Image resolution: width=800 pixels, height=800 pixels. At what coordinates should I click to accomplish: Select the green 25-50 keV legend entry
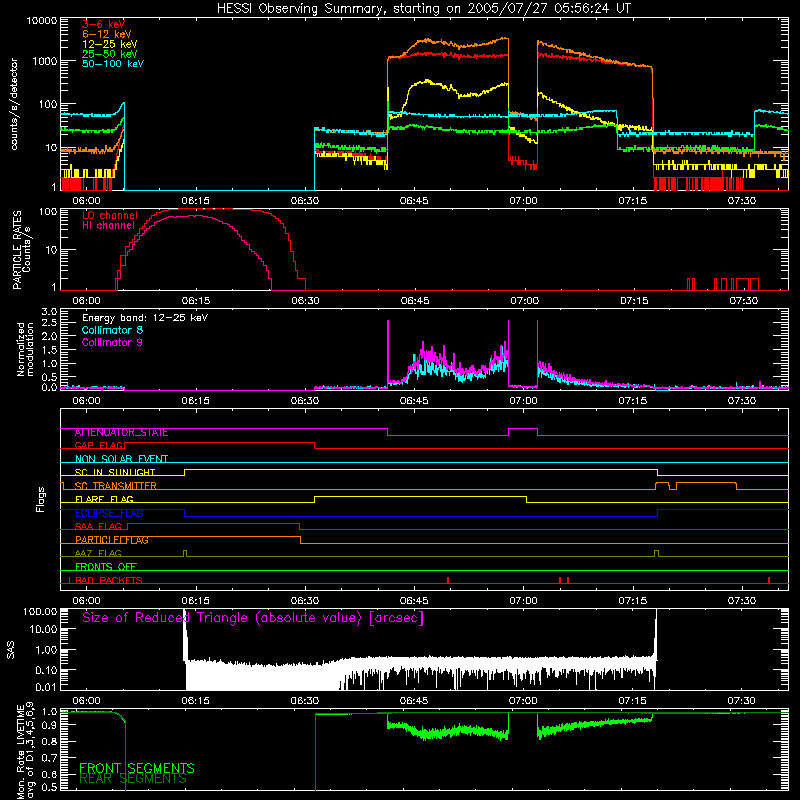click(x=109, y=54)
